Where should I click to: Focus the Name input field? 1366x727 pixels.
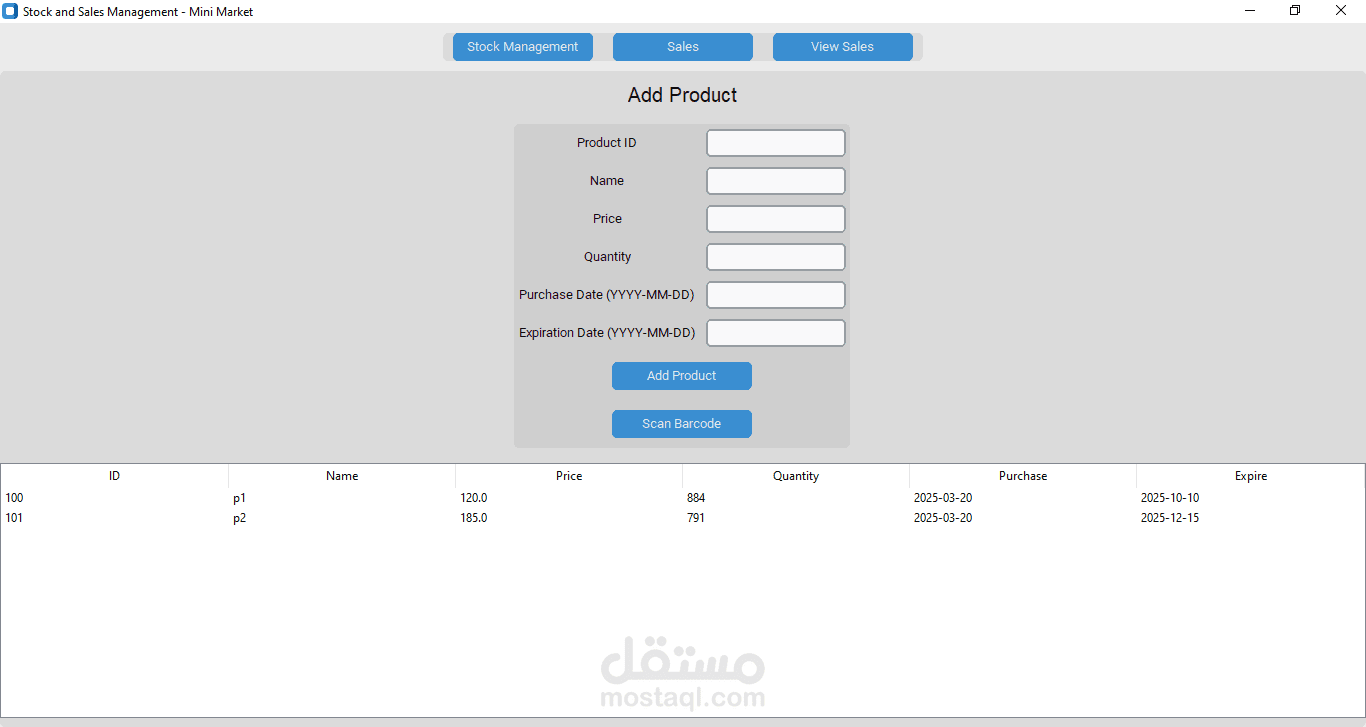[776, 181]
